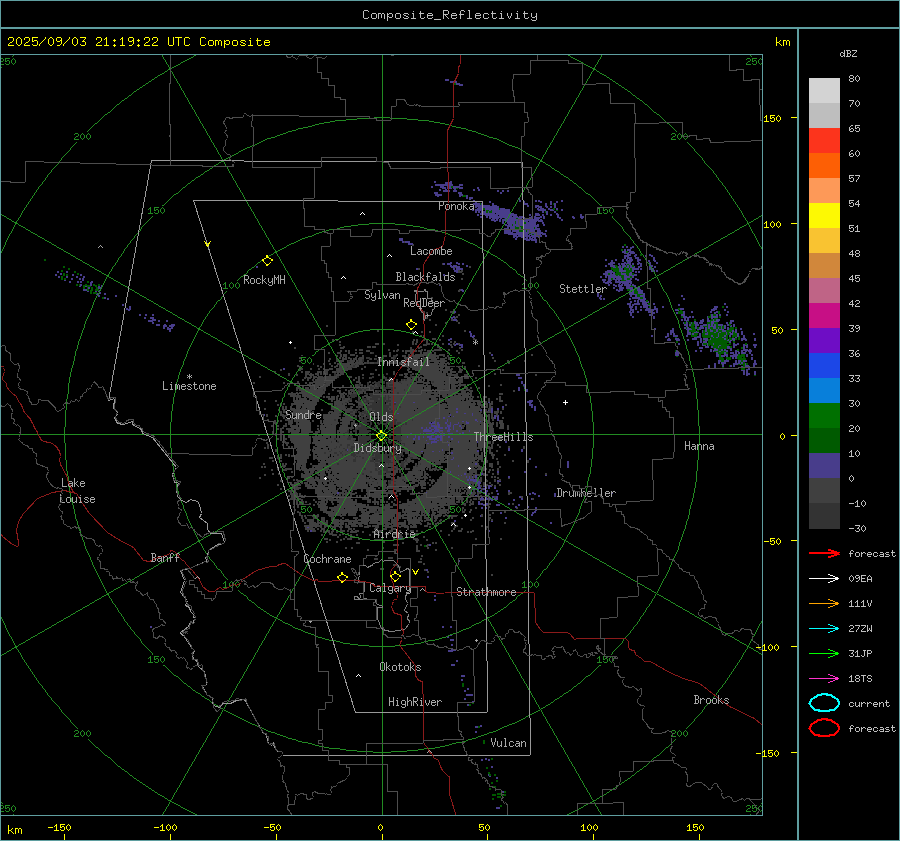Viewport: 900px width, 841px height.
Task: Click the top light-gray 80 dBZ swatch
Action: tap(824, 90)
